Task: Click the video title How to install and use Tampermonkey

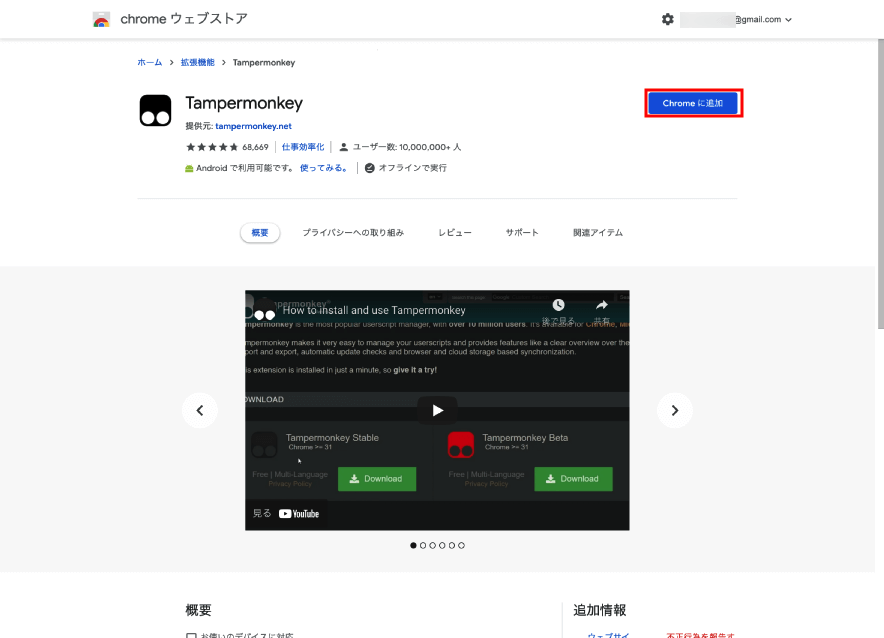Action: [x=374, y=310]
